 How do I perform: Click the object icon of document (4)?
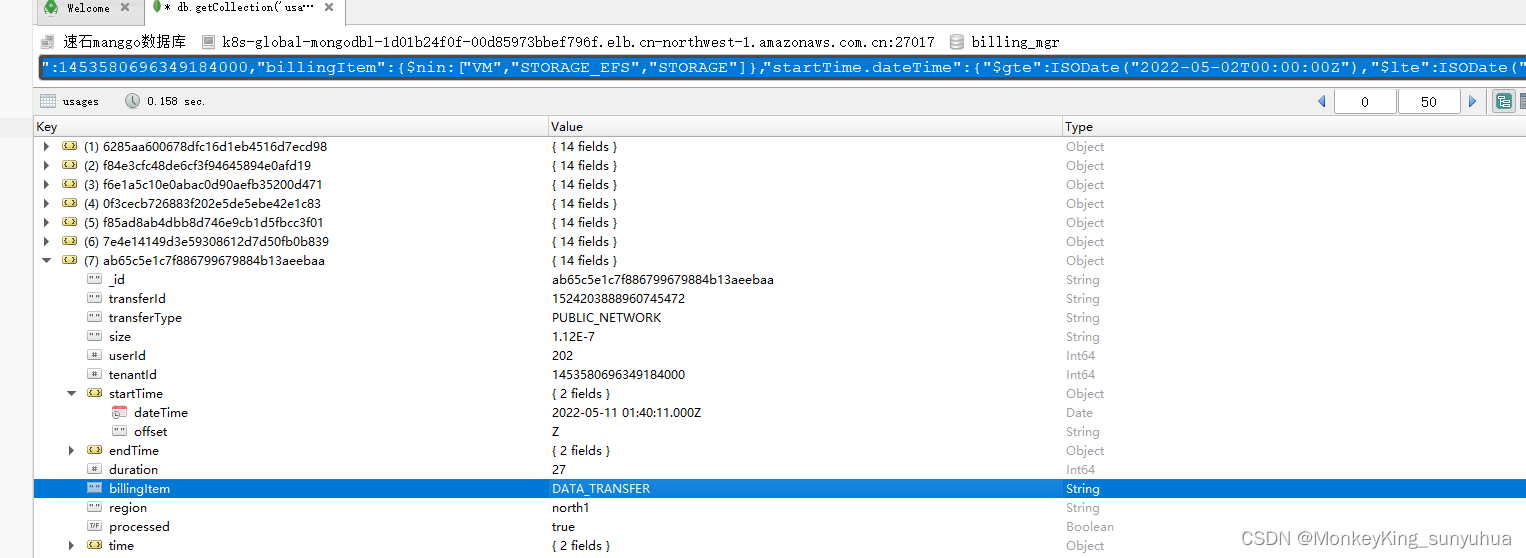[69, 203]
